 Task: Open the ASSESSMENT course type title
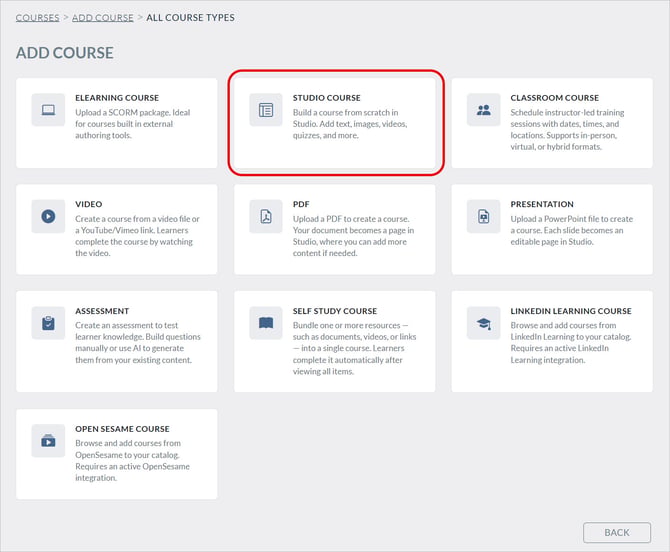point(102,311)
